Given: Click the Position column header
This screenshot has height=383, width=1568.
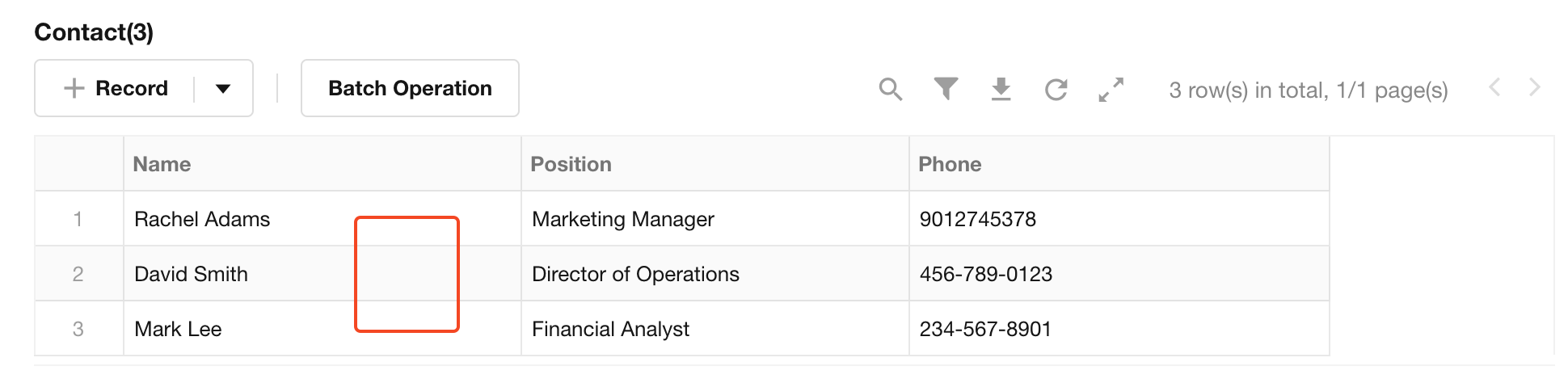Looking at the screenshot, I should (x=571, y=164).
